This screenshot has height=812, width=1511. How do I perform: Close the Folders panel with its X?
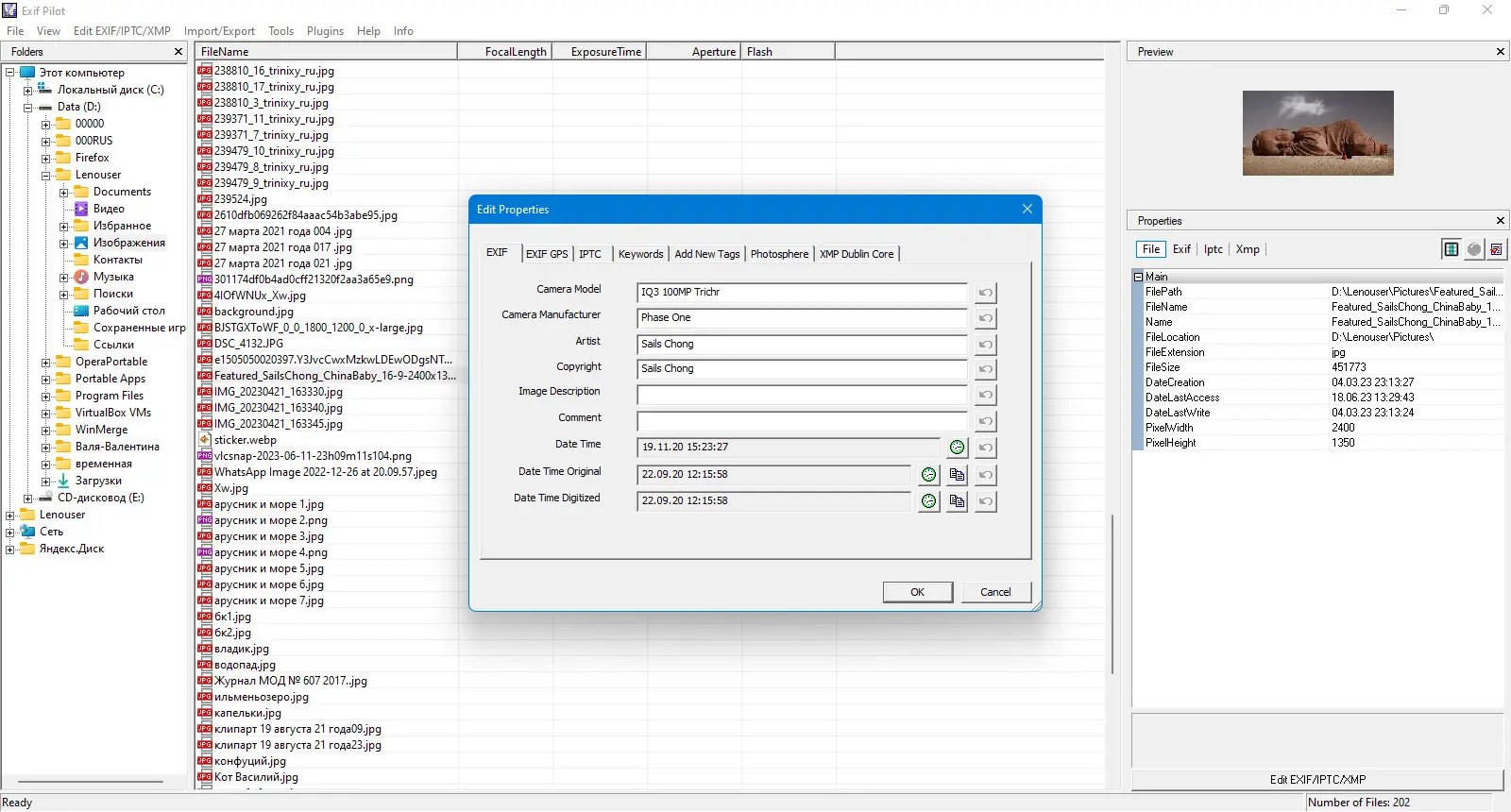pyautogui.click(x=178, y=52)
